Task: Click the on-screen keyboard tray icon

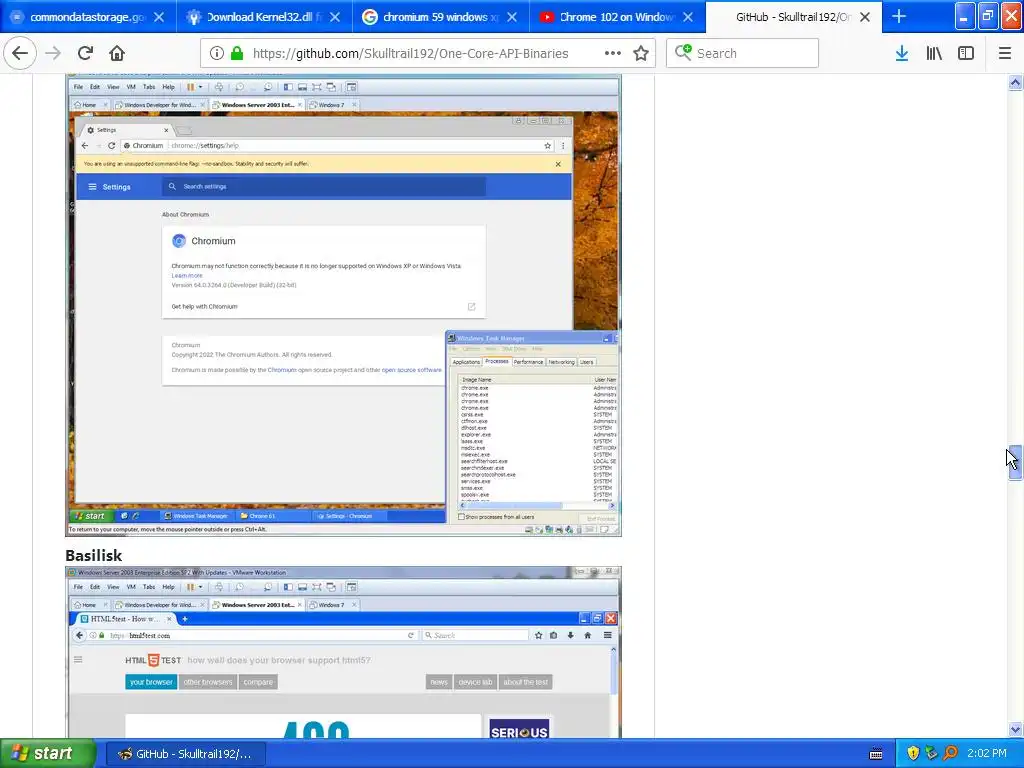Action: pos(876,754)
